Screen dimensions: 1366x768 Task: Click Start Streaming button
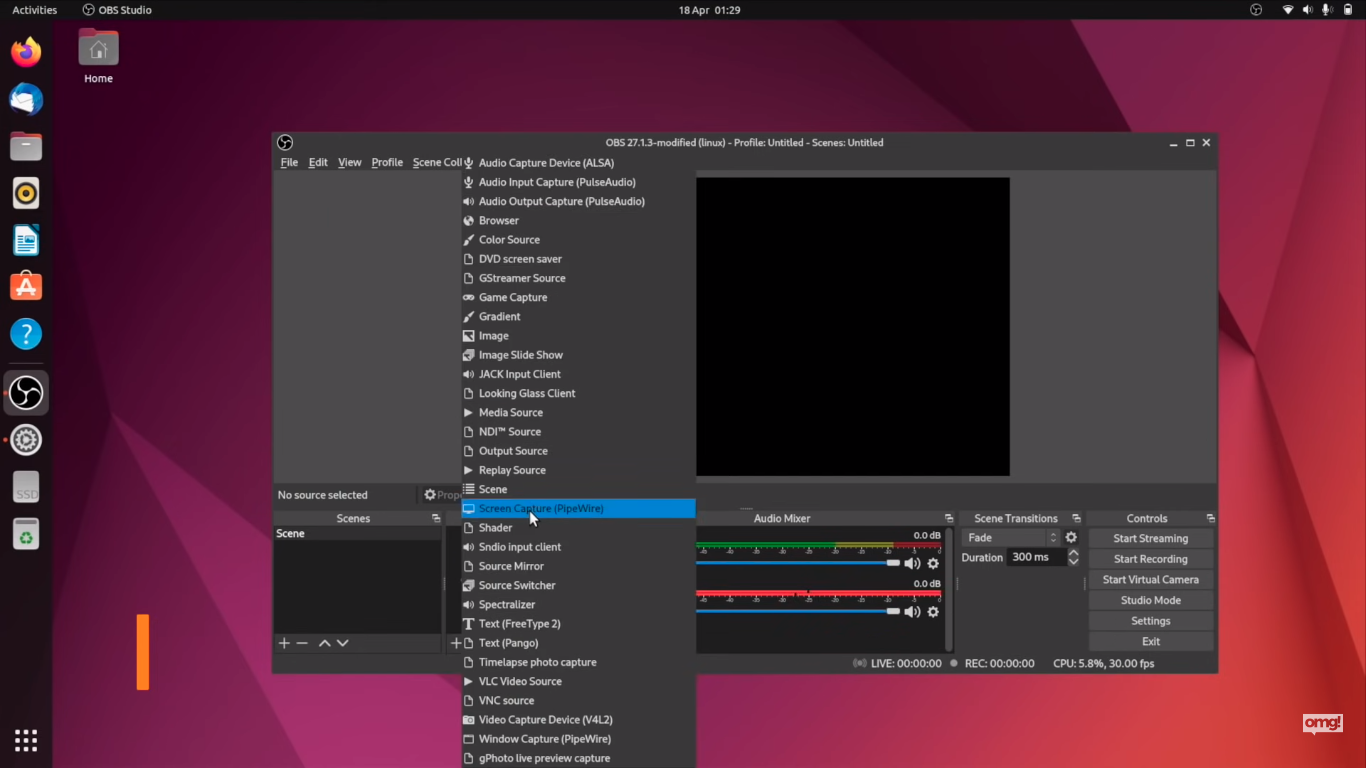[1150, 538]
